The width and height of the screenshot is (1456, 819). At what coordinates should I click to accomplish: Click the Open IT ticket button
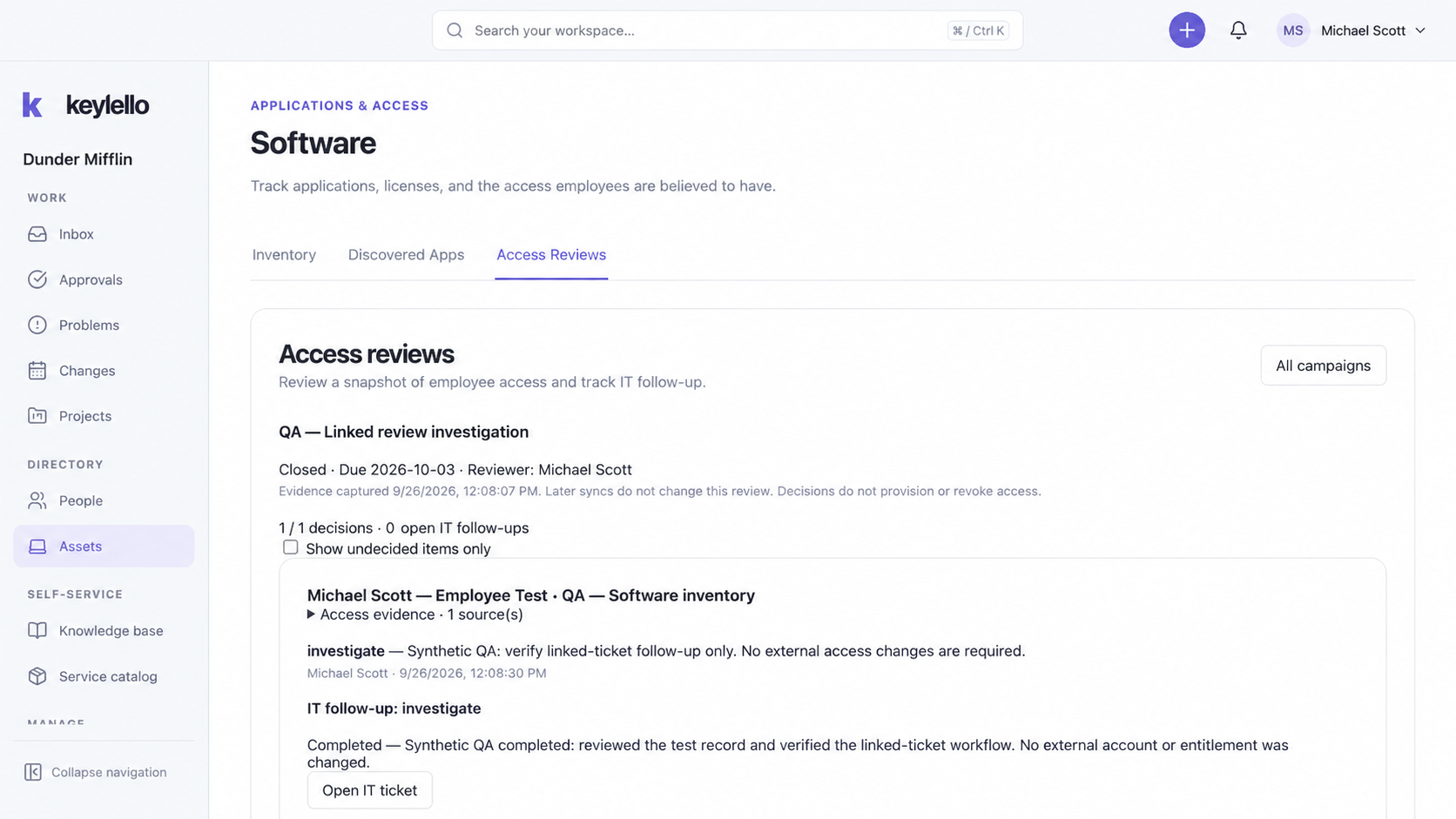tap(369, 790)
